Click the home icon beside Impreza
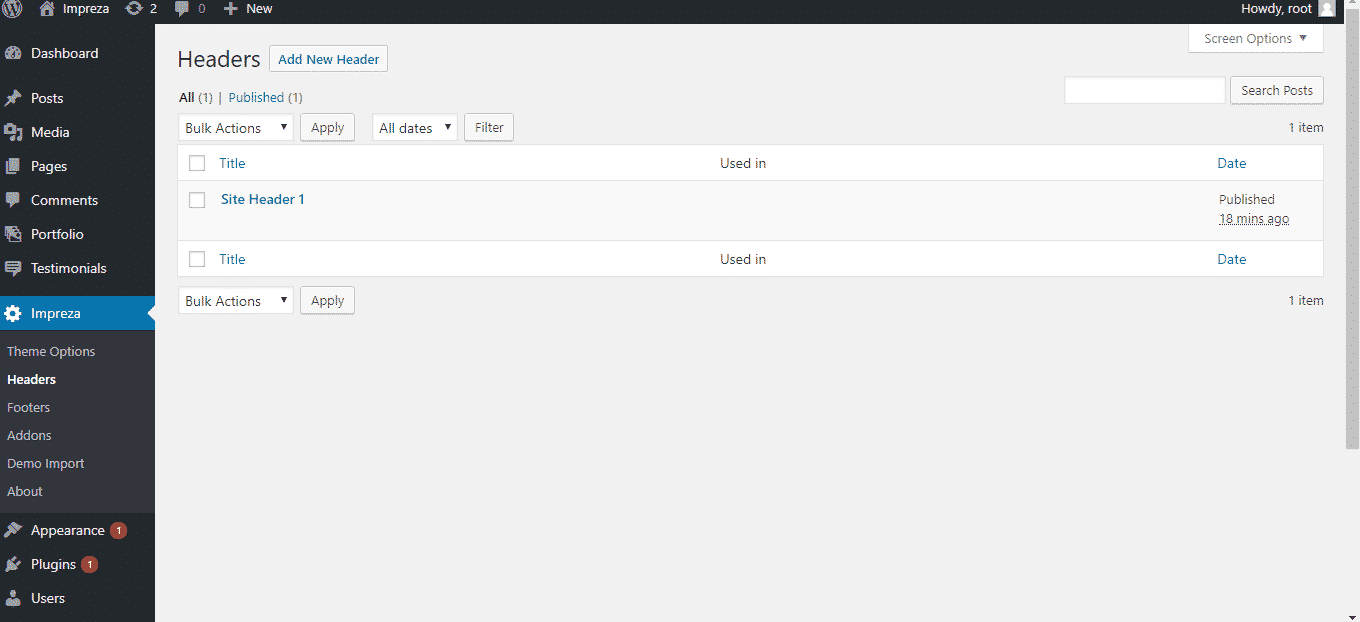Image resolution: width=1360 pixels, height=622 pixels. [x=46, y=9]
